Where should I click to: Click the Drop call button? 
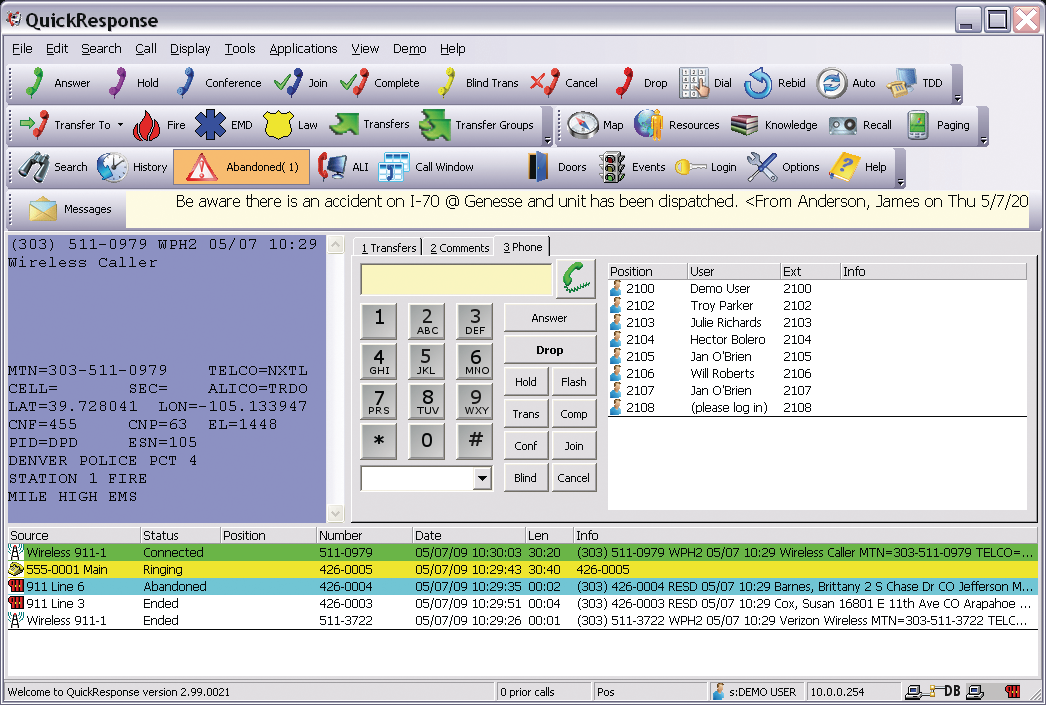550,349
